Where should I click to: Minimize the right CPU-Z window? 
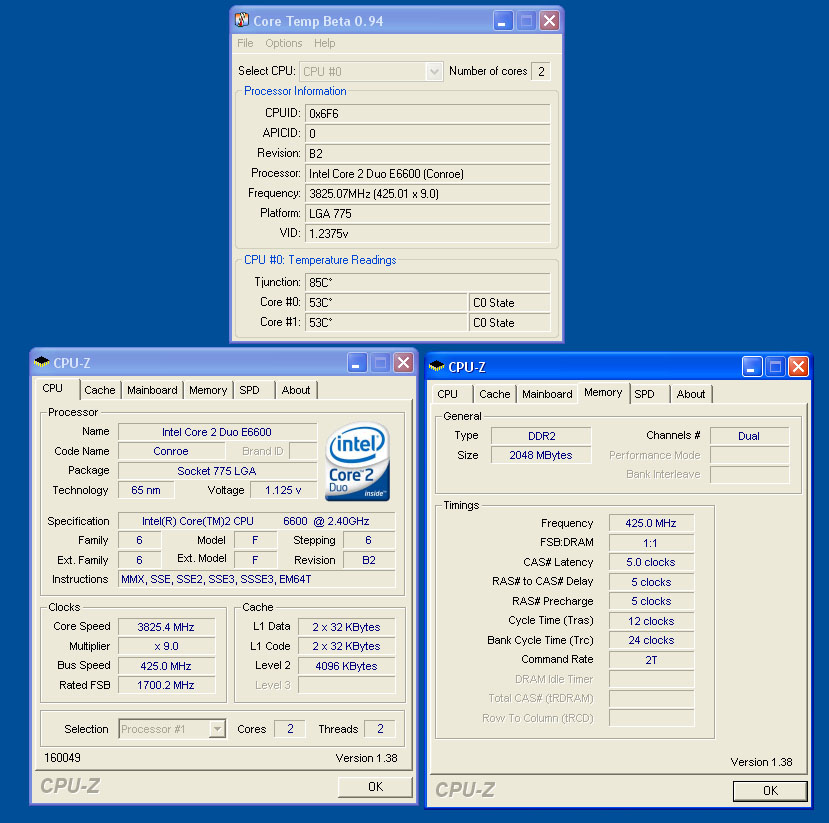pyautogui.click(x=752, y=366)
